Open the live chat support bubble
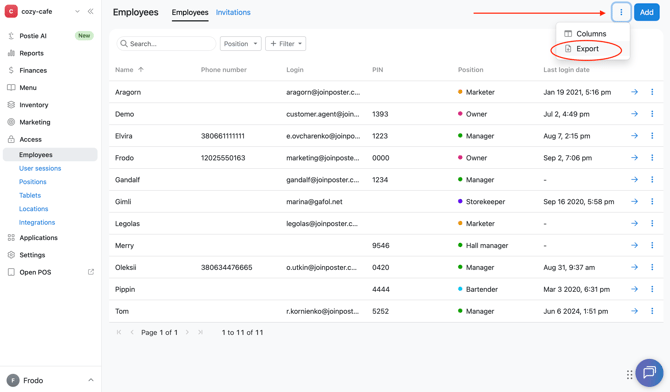This screenshot has height=392, width=670. (649, 372)
